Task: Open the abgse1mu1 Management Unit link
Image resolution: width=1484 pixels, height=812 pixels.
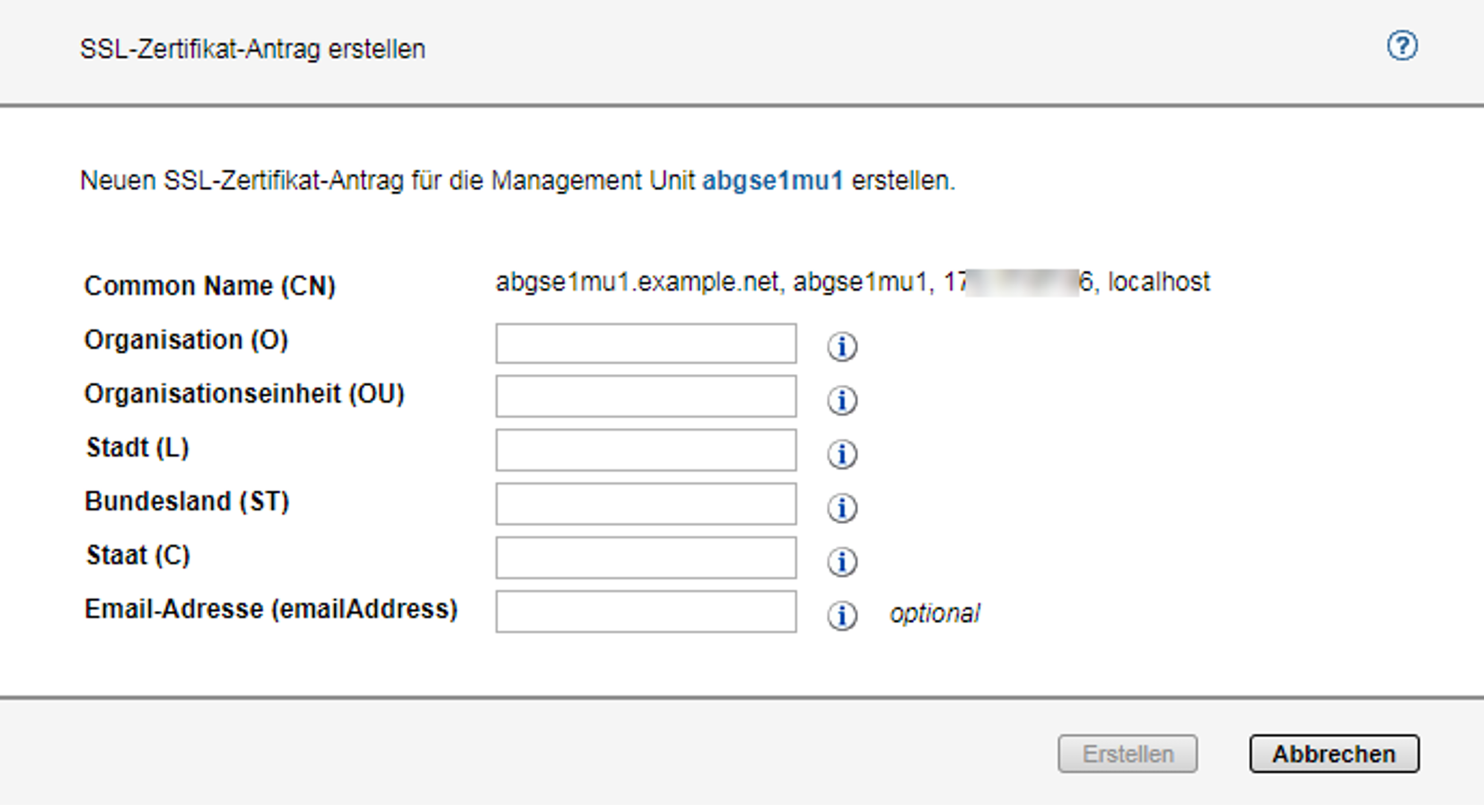Action: click(772, 181)
